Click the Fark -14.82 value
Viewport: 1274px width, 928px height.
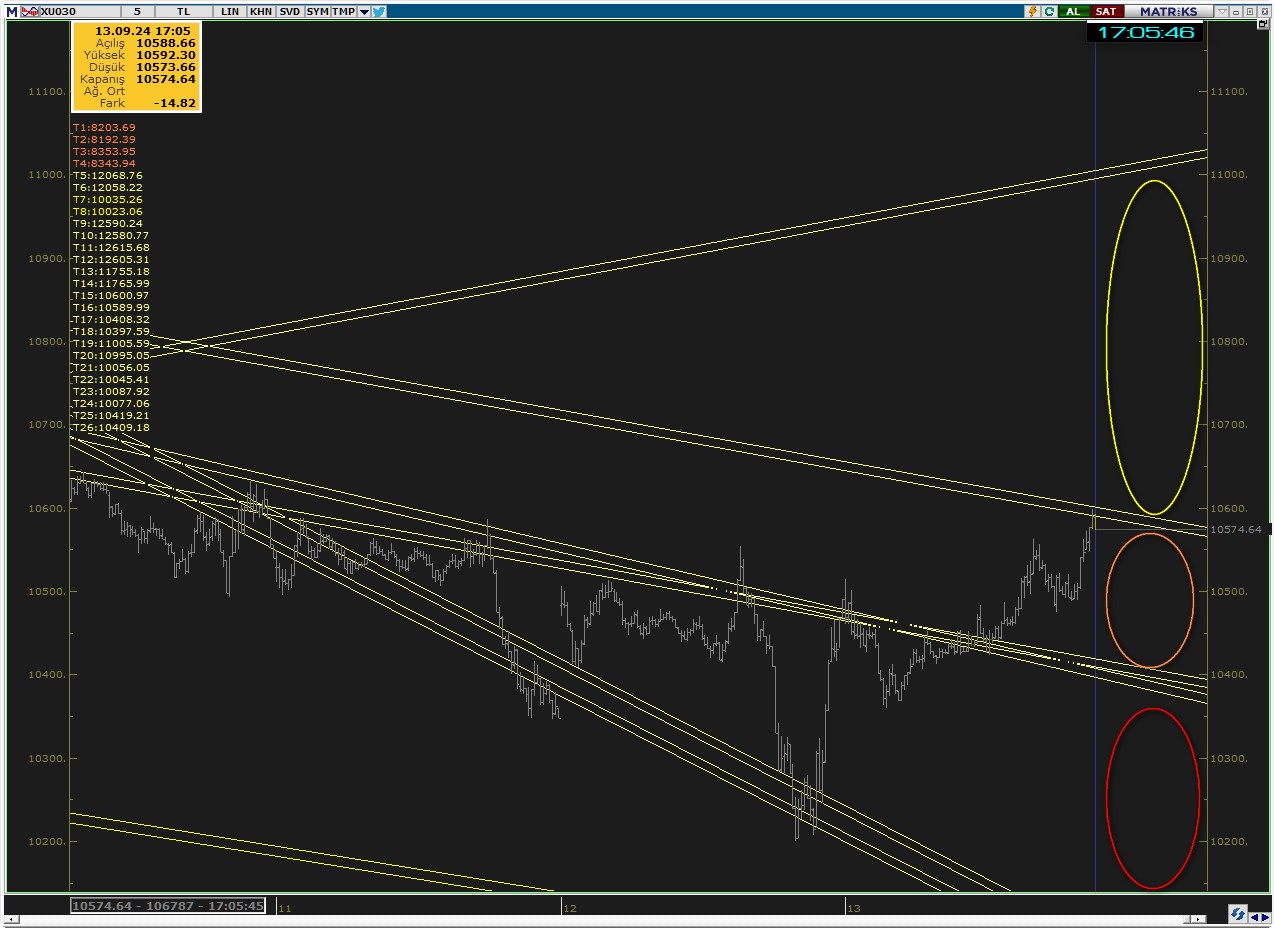(x=175, y=103)
